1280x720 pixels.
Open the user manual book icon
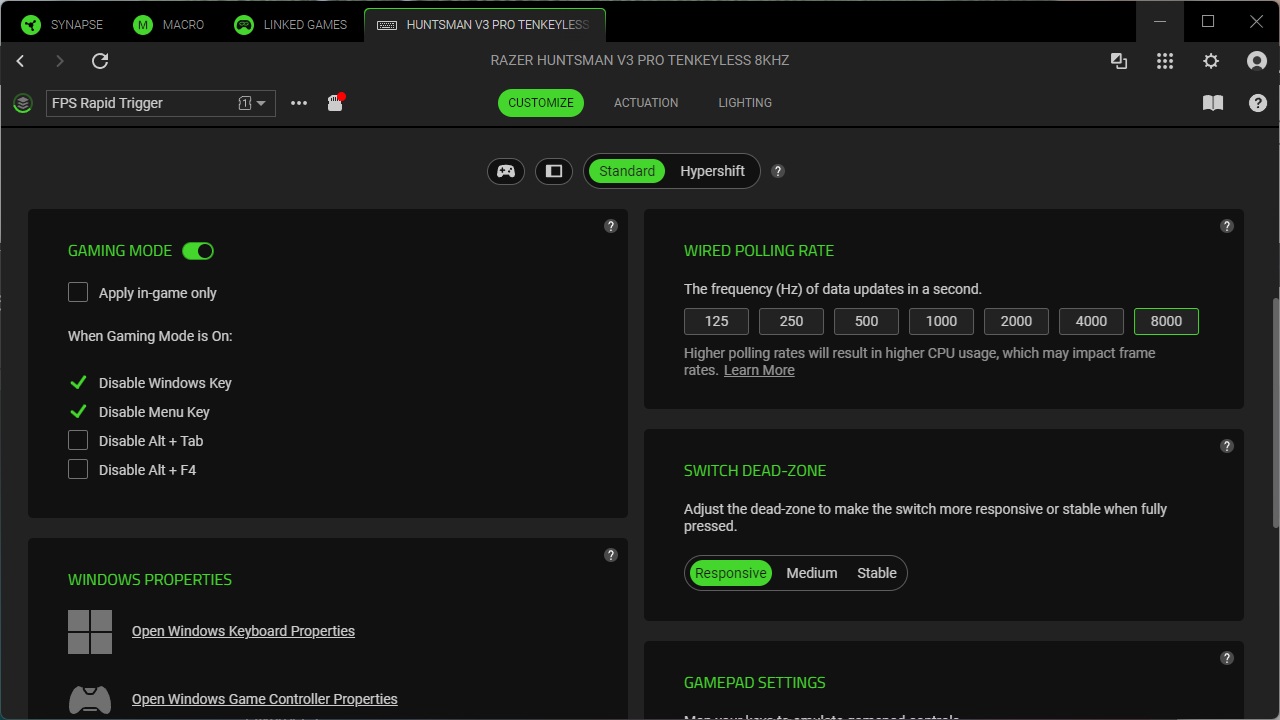(1212, 102)
